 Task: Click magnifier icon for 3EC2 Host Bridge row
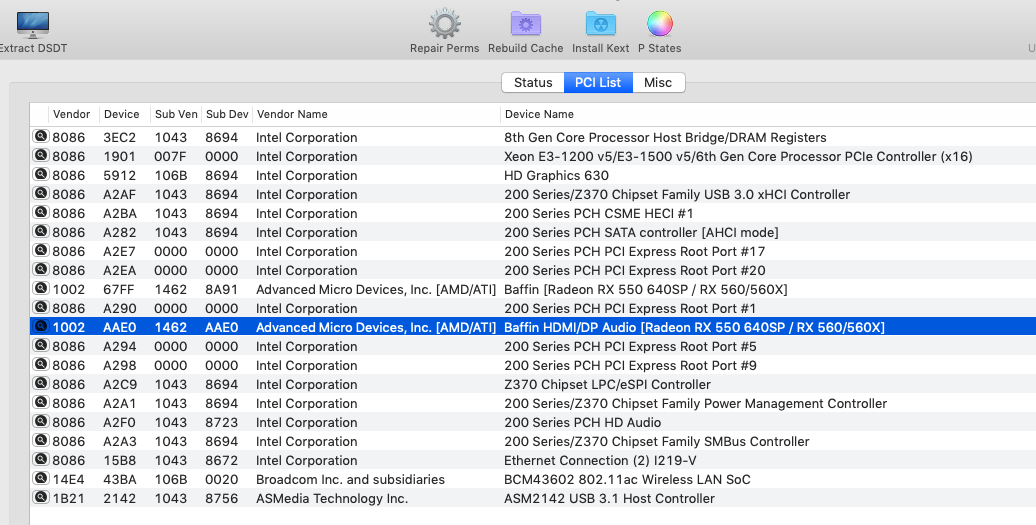click(41, 136)
